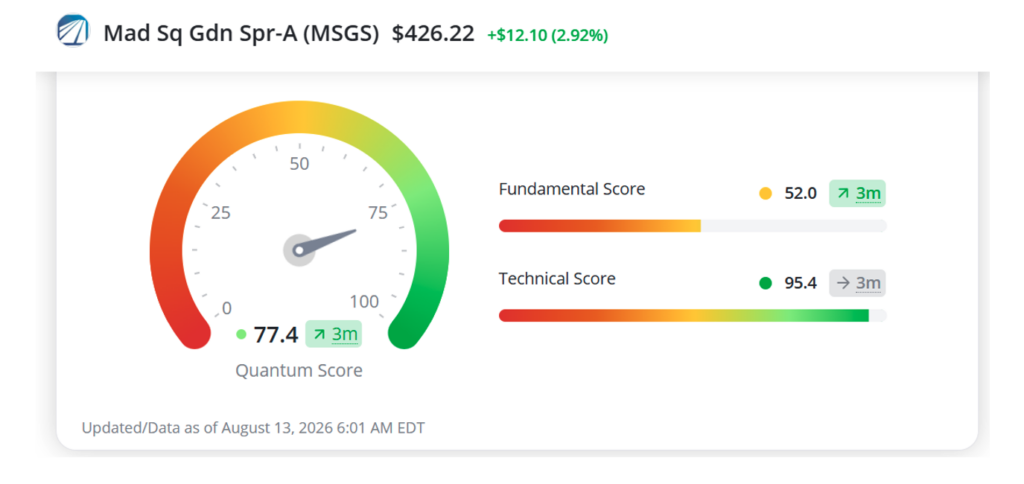Click the MSGS company logo icon
1024x484 pixels.
(72, 31)
